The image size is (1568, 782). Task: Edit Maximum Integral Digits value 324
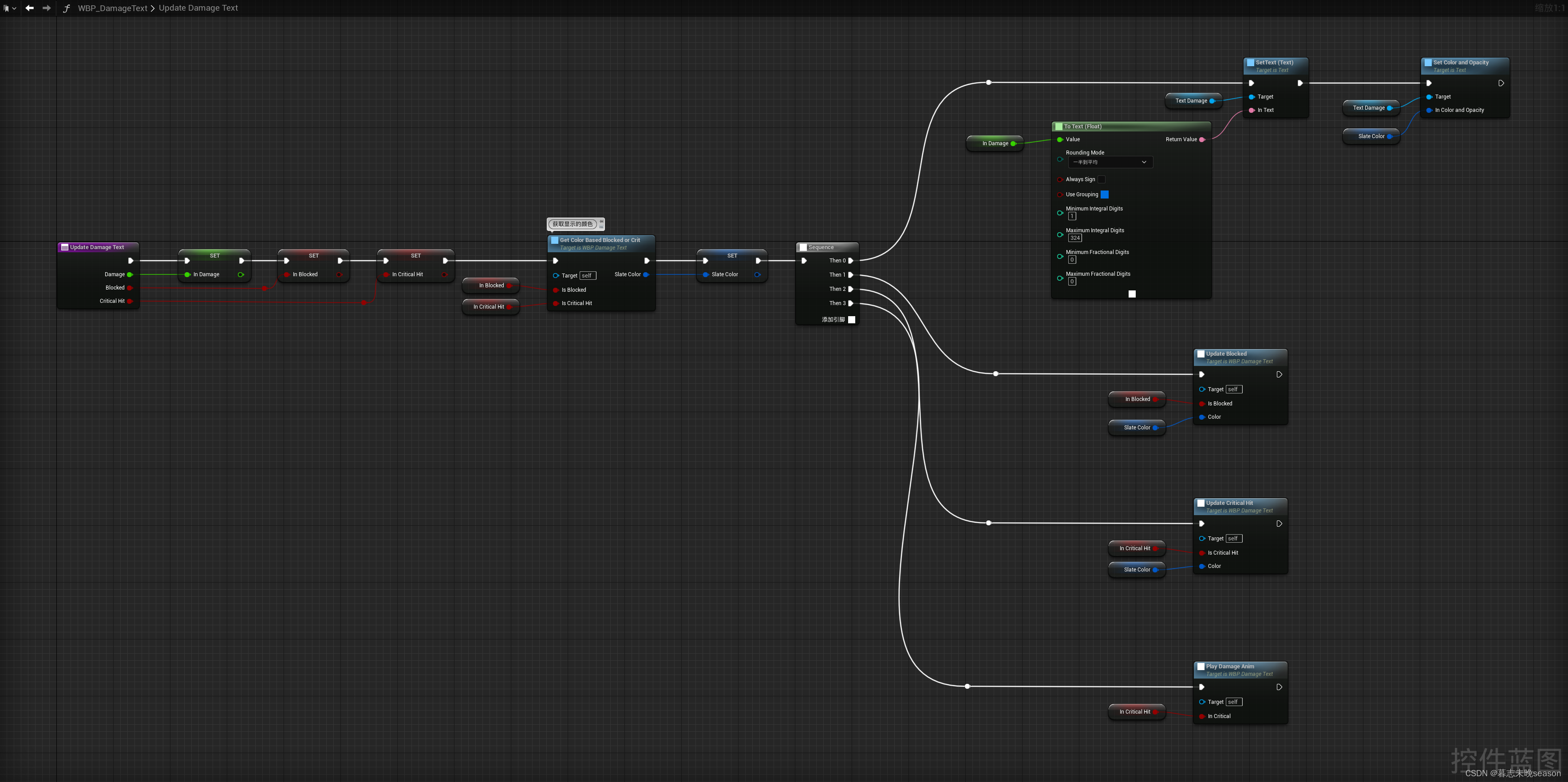(x=1075, y=238)
